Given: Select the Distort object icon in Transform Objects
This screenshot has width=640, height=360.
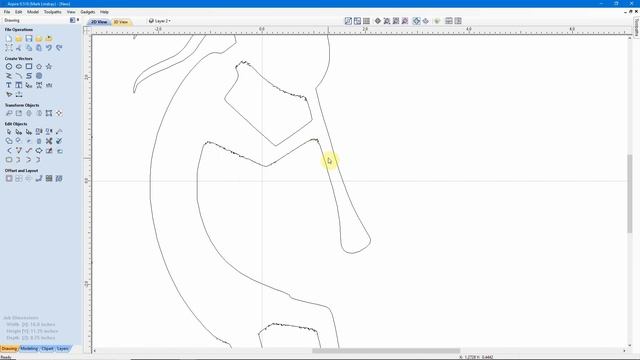Looking at the screenshot, I should [x=49, y=113].
